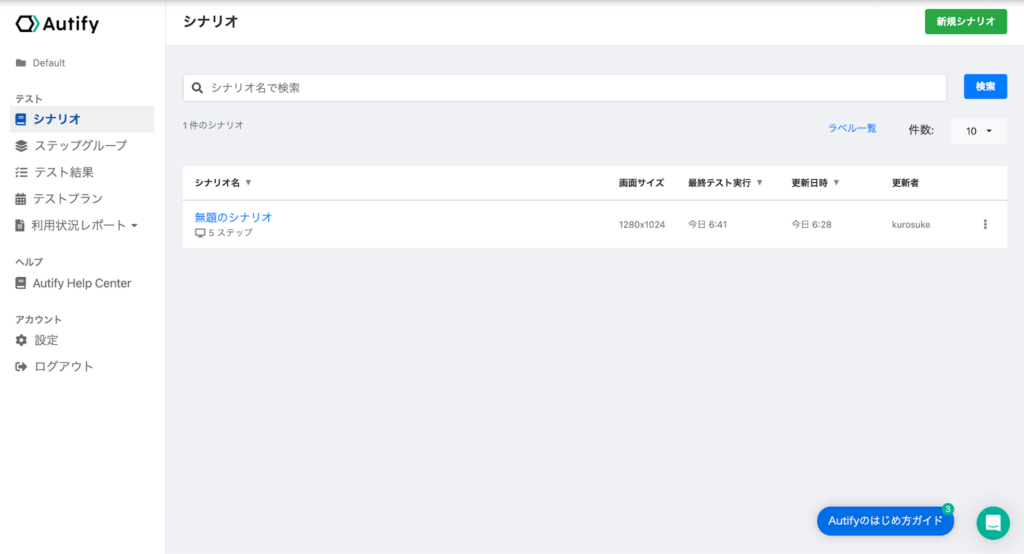Click the シナリオ book icon in sidebar

[x=21, y=120]
